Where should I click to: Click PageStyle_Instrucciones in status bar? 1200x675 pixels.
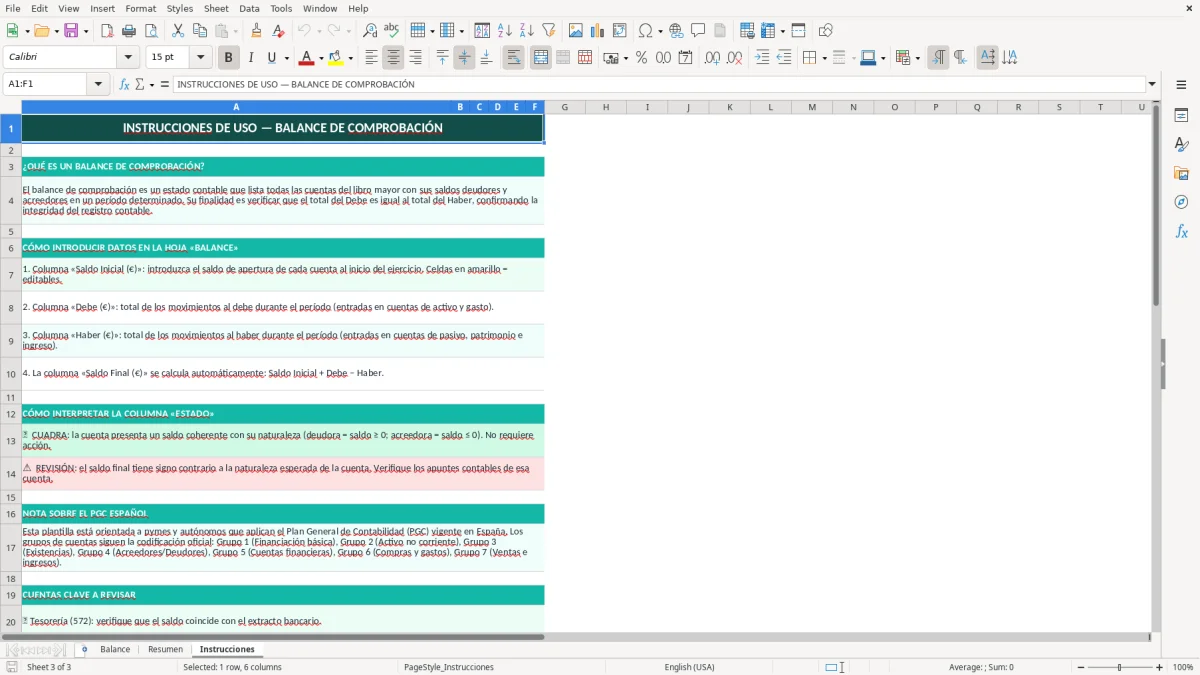tap(449, 667)
